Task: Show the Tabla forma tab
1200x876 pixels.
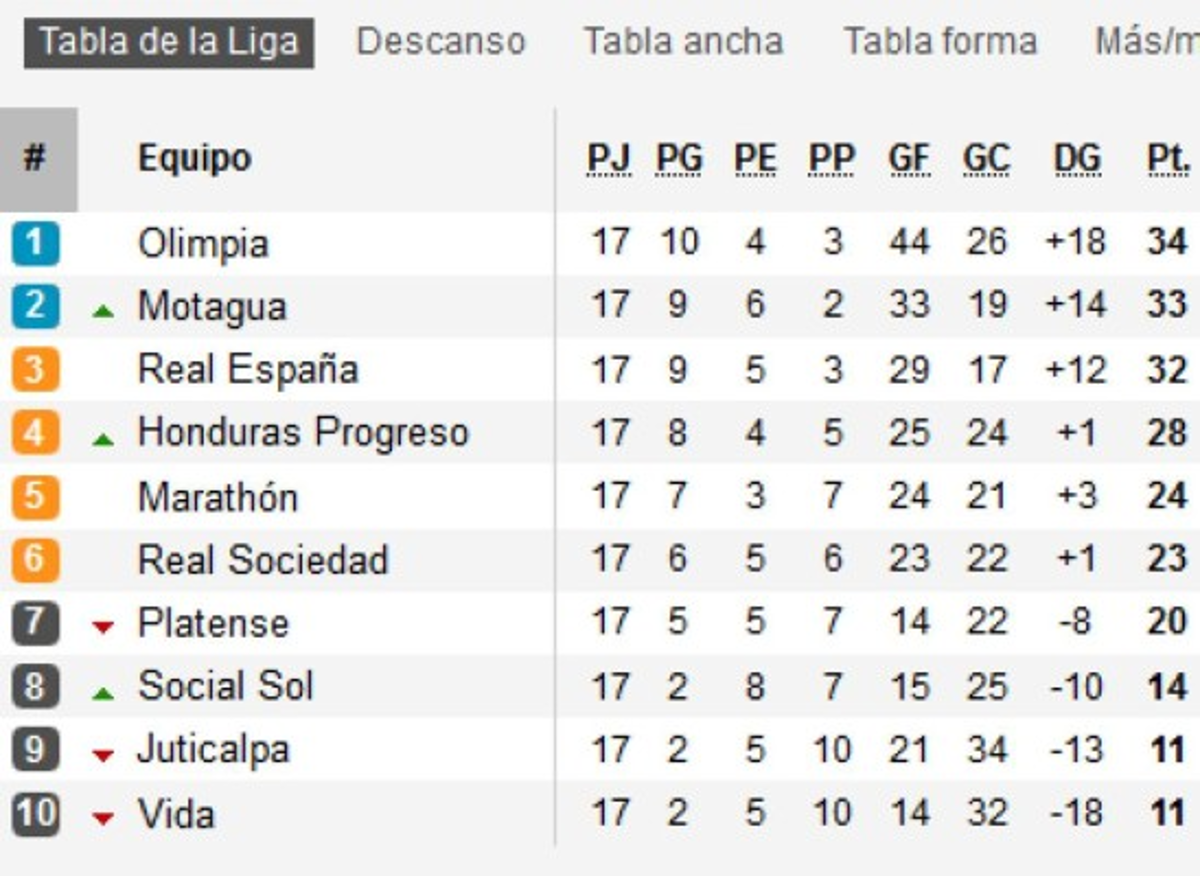Action: (940, 42)
